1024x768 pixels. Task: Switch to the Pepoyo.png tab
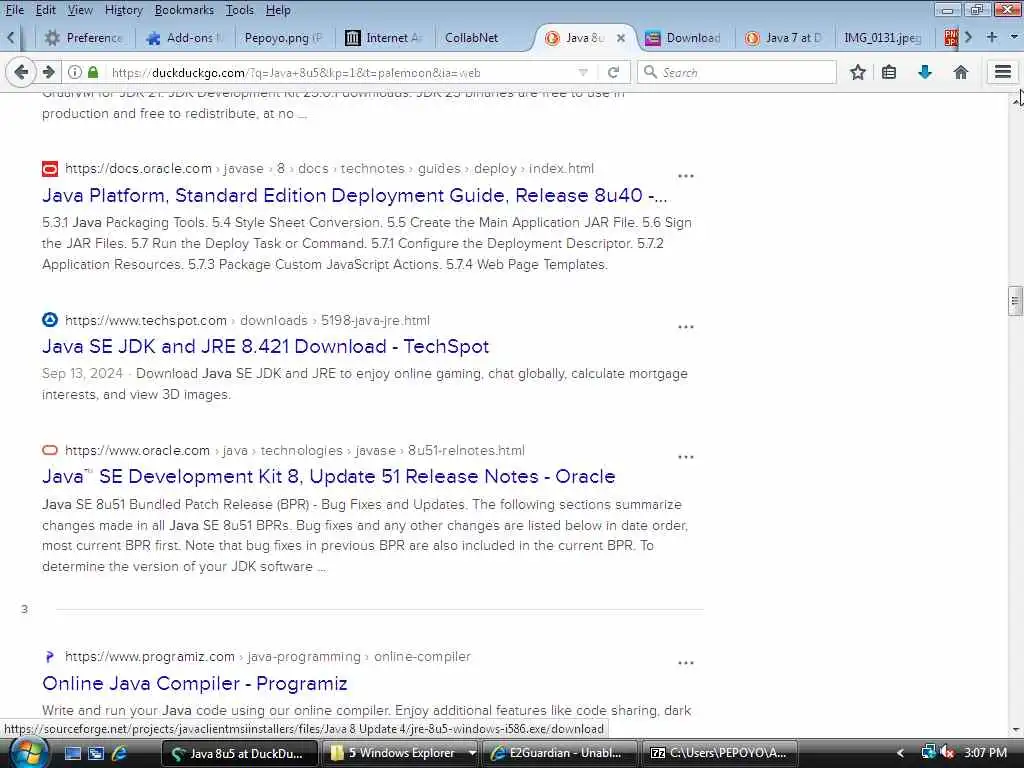pos(283,38)
